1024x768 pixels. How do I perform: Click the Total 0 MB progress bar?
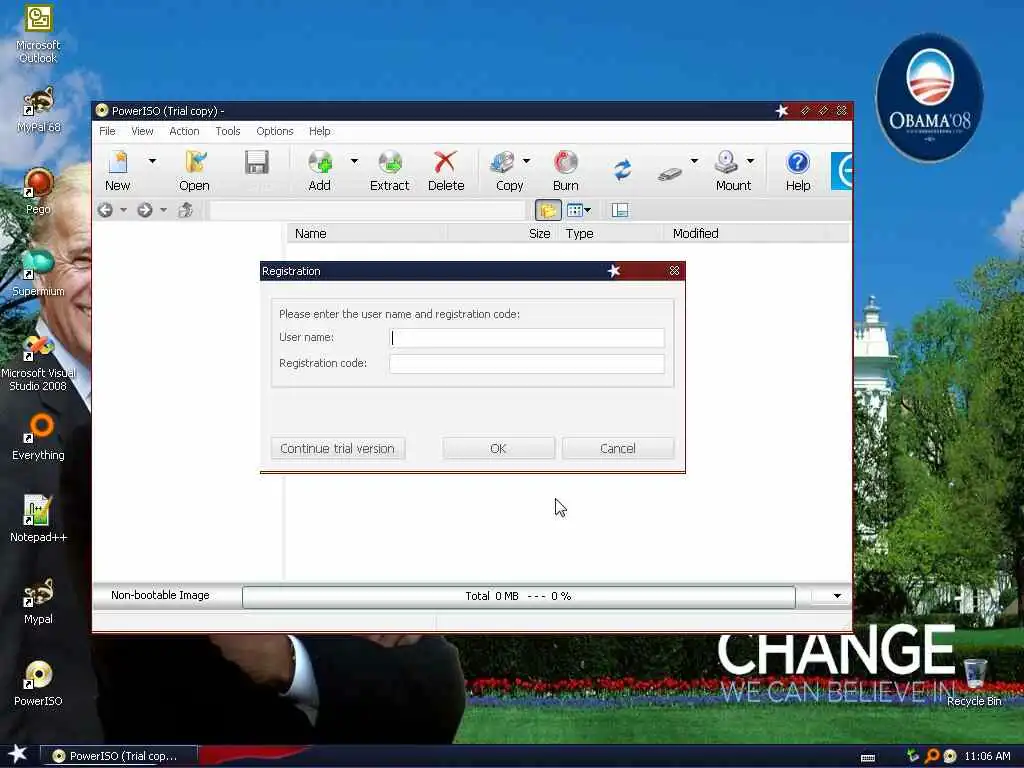click(519, 596)
